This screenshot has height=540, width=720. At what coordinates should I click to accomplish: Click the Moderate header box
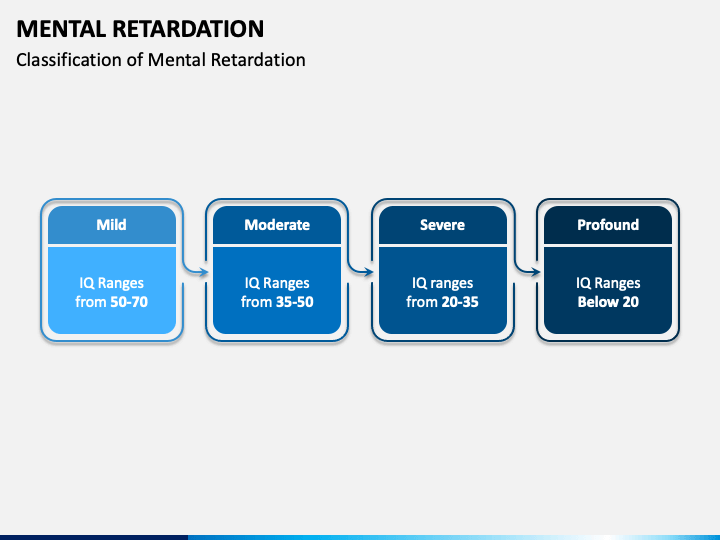[x=277, y=225]
